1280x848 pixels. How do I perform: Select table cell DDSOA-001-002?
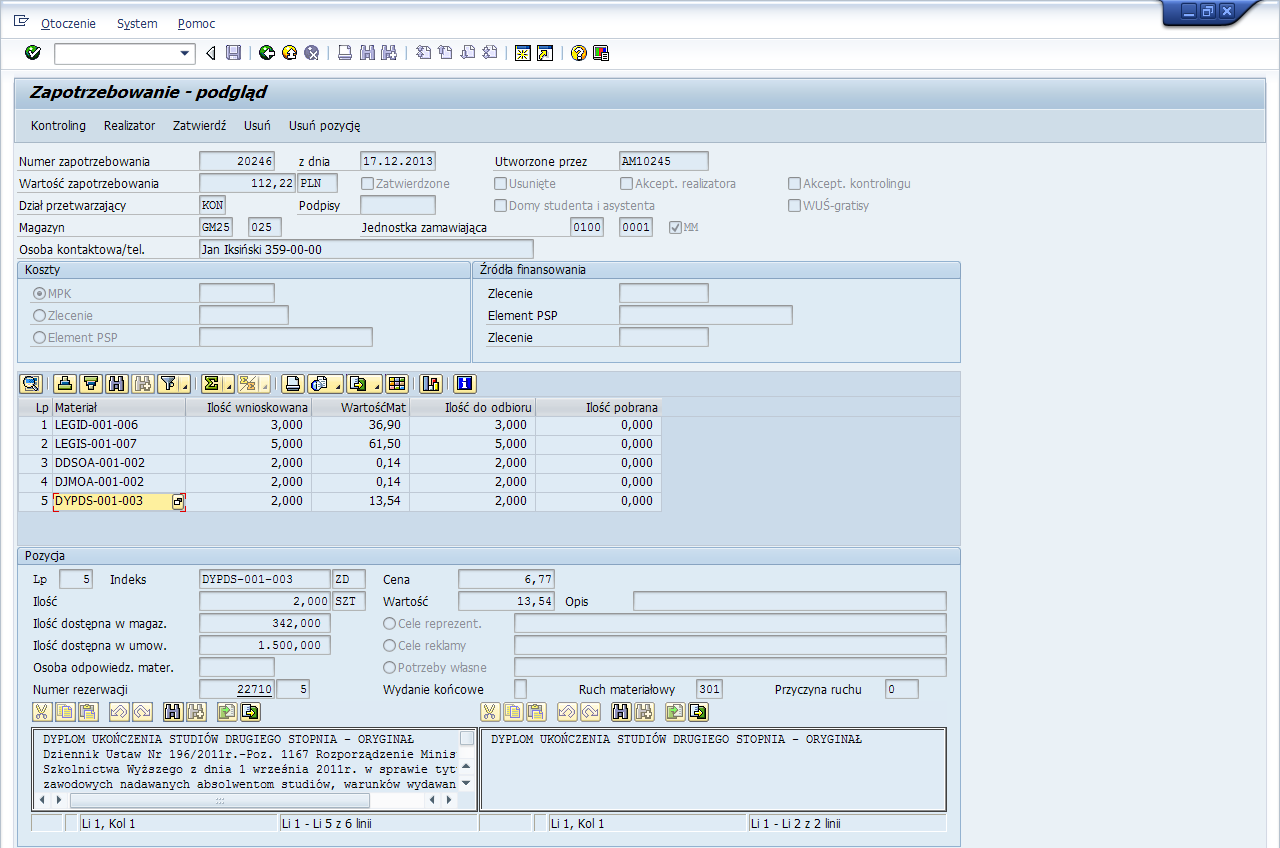(x=118, y=463)
